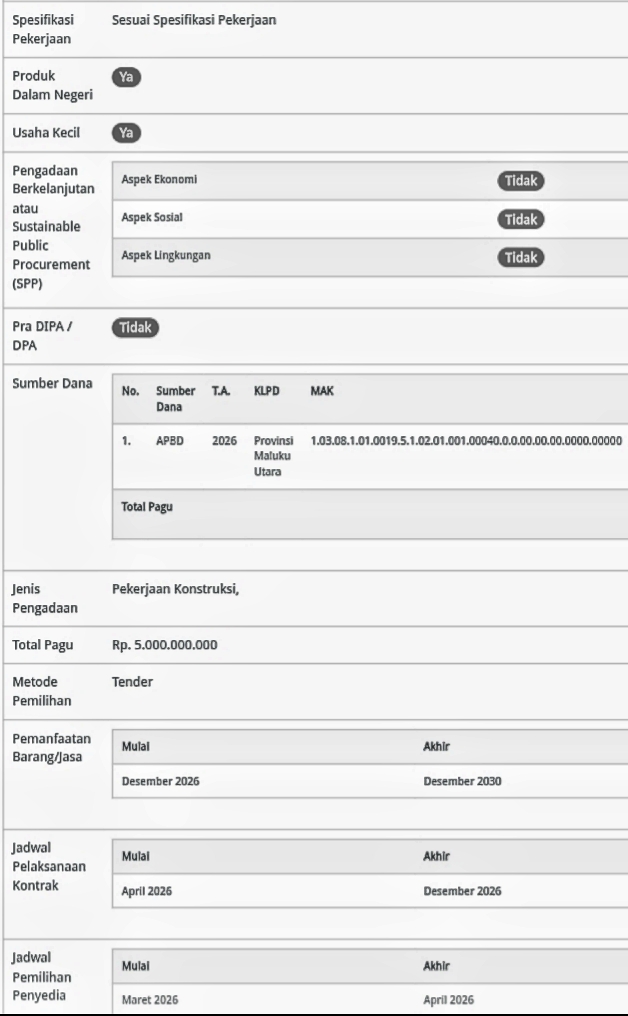
Task: Click the Desember 2030 end date of Pemanfaatan
Action: click(x=463, y=782)
